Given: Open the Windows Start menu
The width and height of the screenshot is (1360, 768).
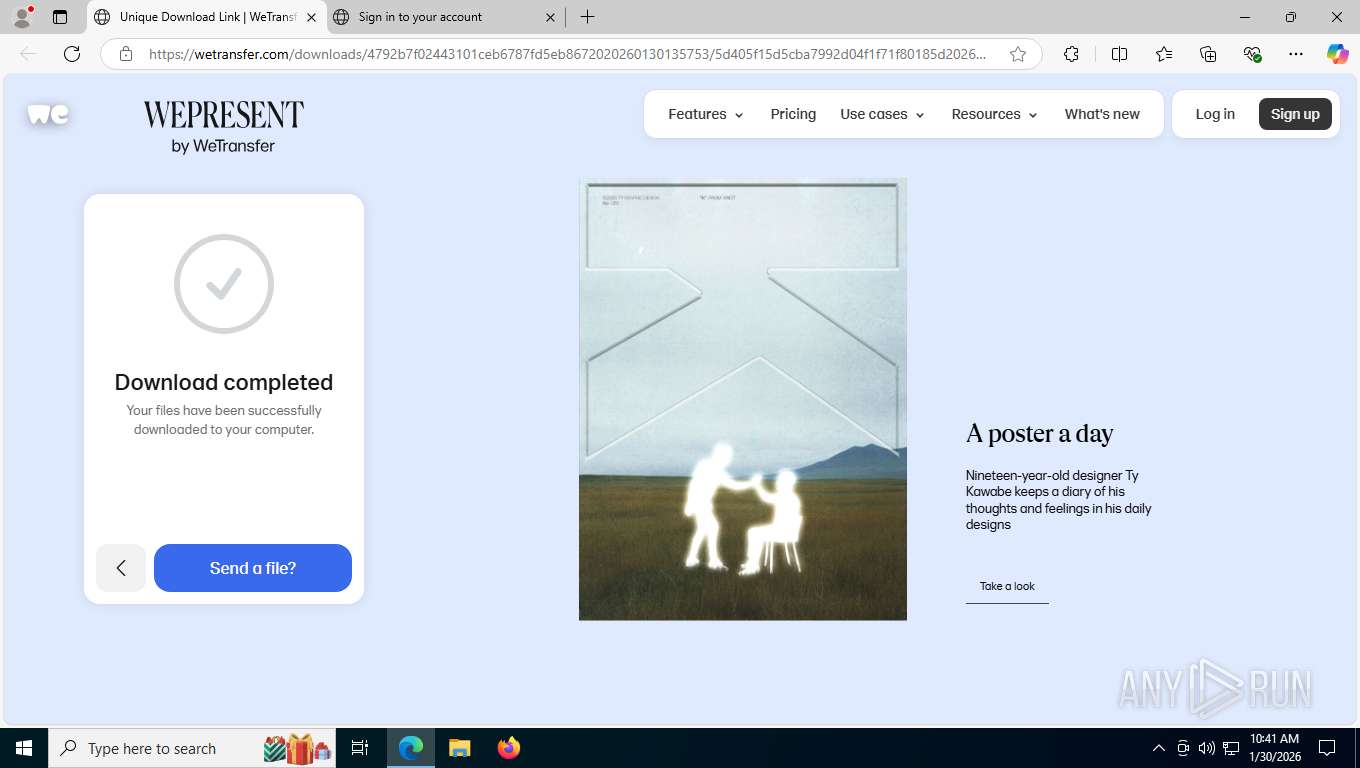Looking at the screenshot, I should coord(24,748).
